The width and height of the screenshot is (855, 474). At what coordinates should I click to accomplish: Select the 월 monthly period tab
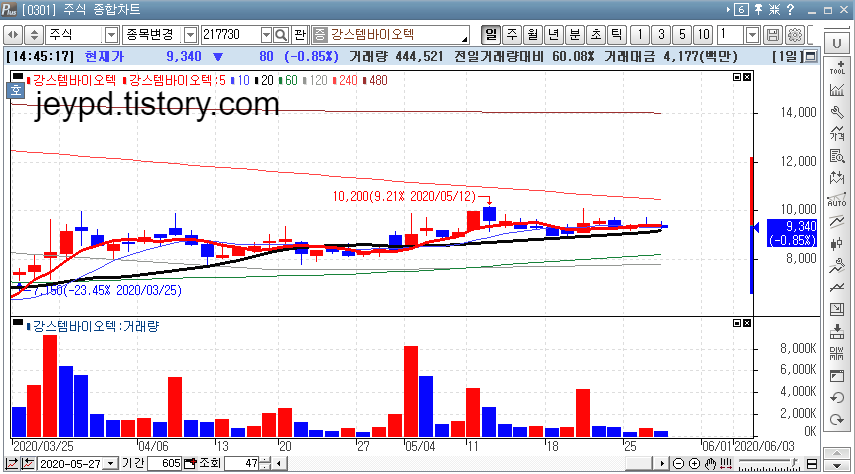[x=533, y=35]
